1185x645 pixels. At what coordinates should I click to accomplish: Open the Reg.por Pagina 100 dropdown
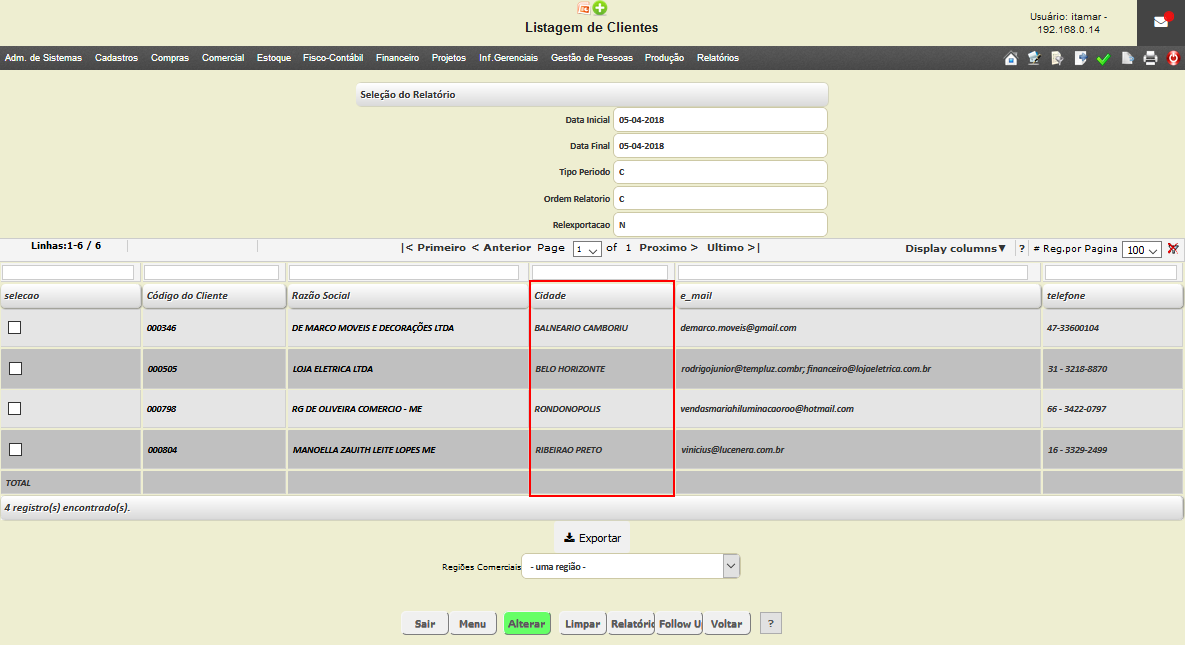click(1141, 250)
